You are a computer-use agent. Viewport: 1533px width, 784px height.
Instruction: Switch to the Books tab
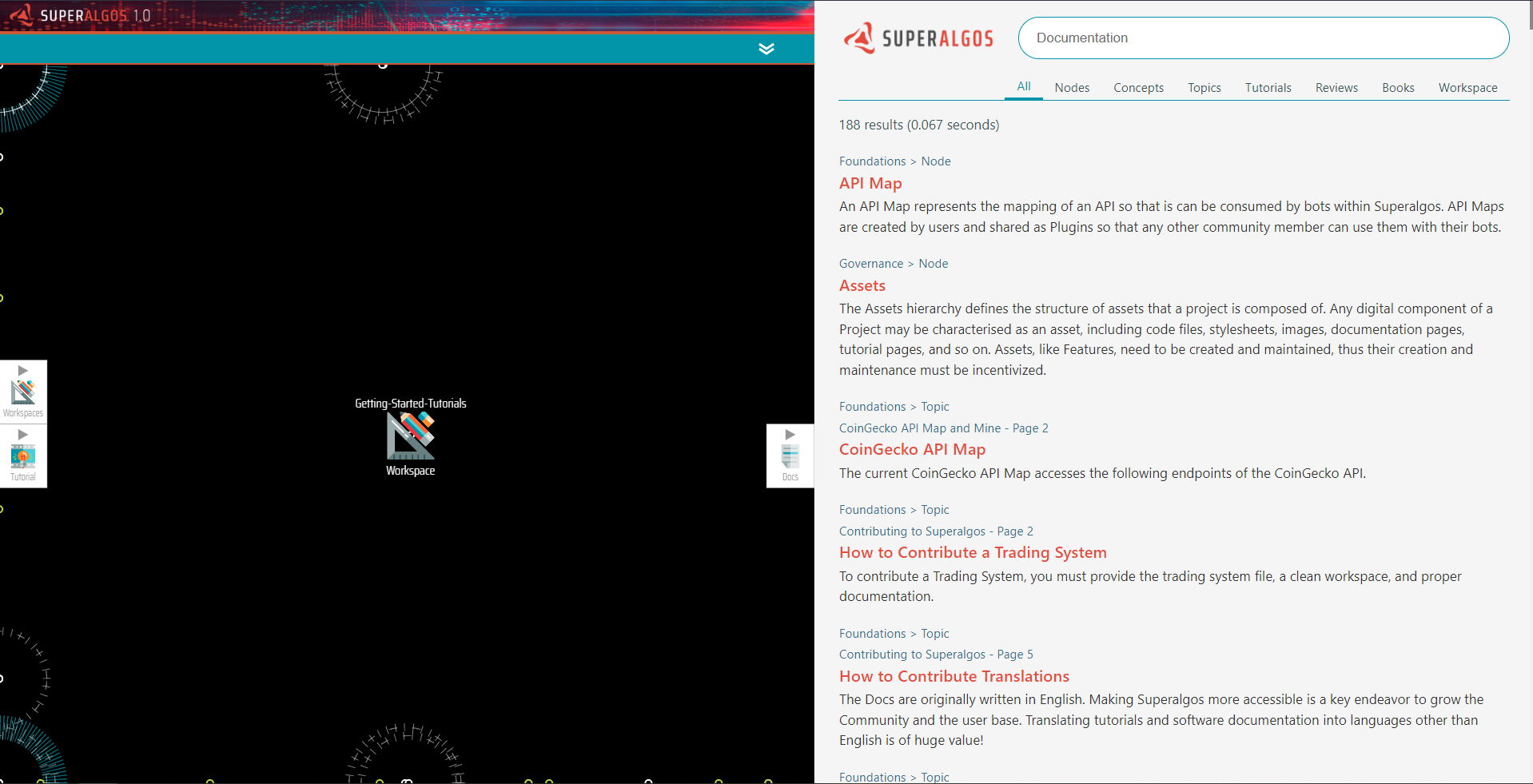click(1398, 88)
